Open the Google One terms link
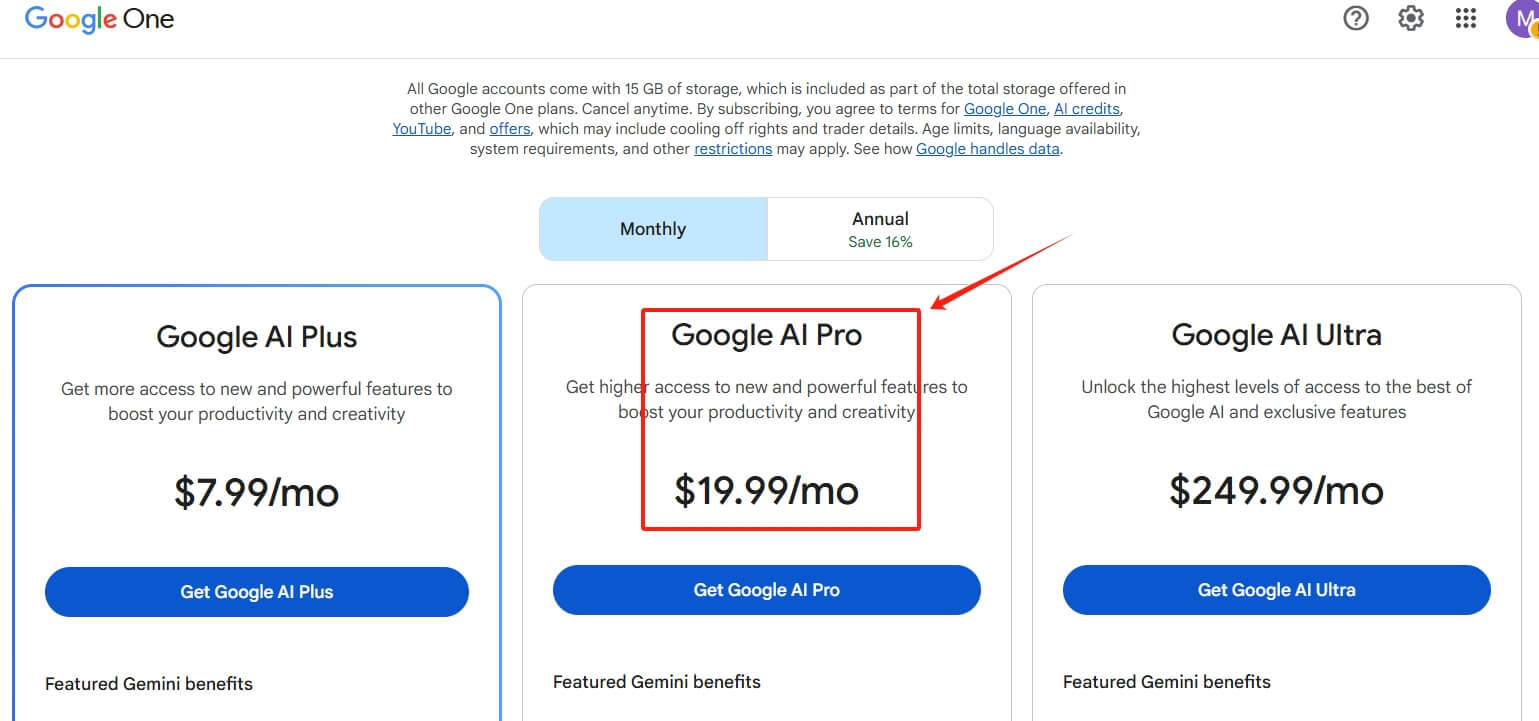 1004,108
